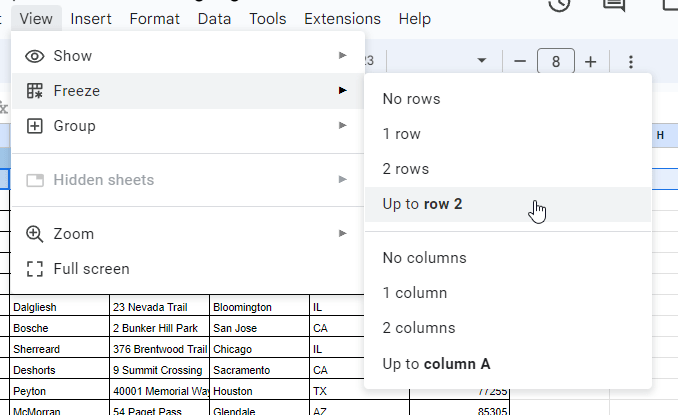This screenshot has height=415, width=678.
Task: Click the Full screen brackets icon
Action: coord(35,269)
